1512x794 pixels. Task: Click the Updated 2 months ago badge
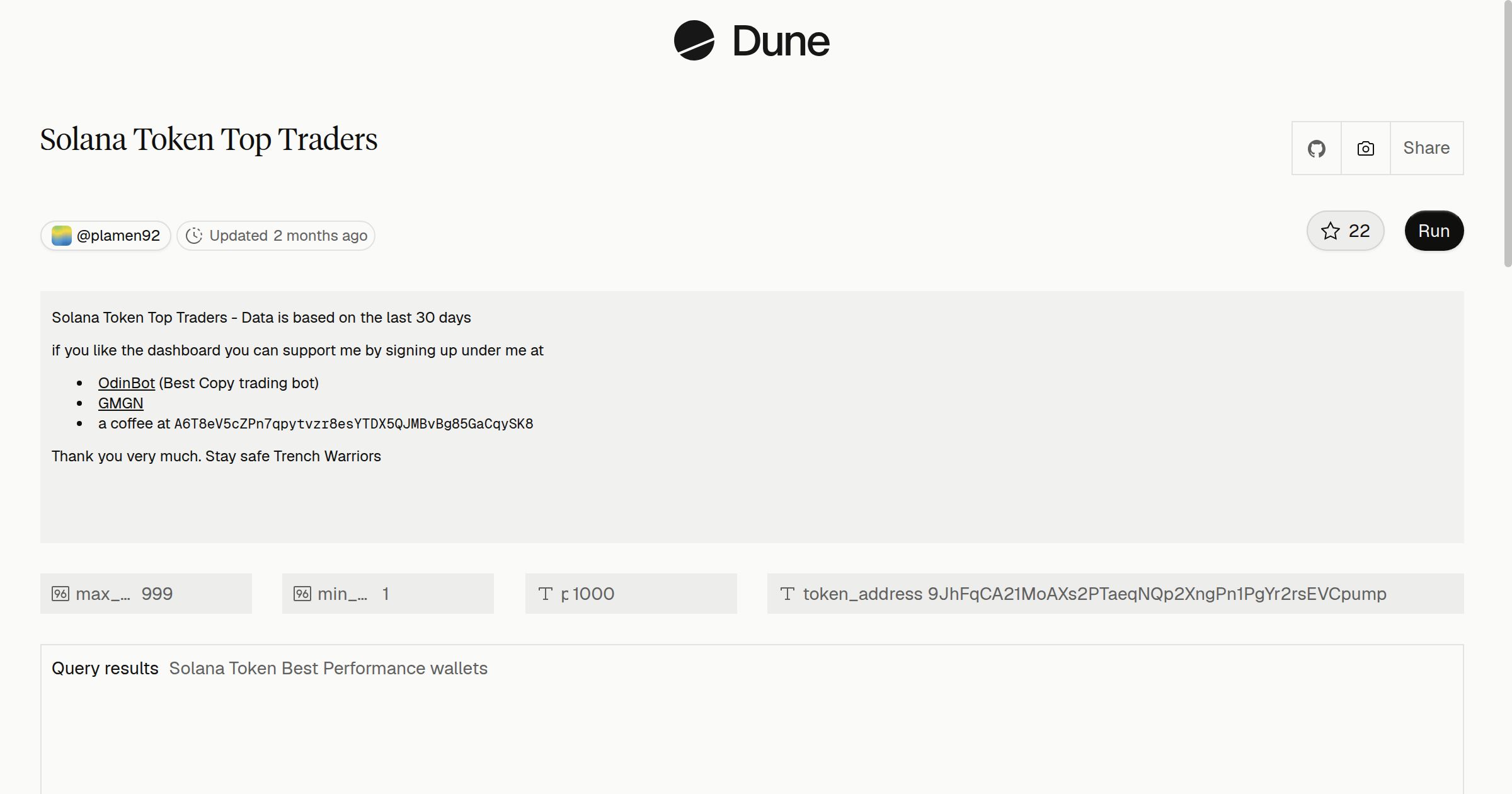276,236
